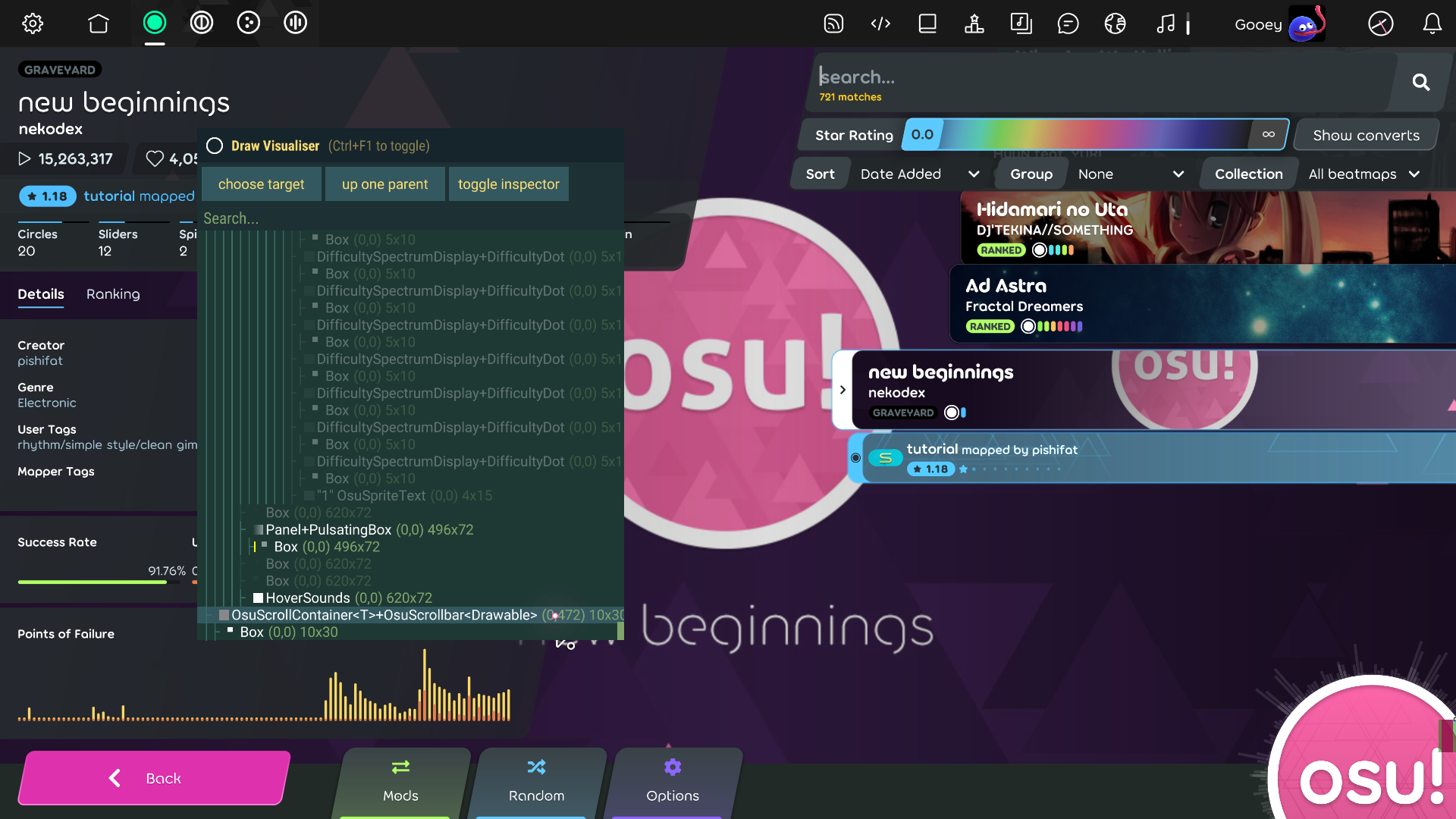
Task: Select osu!catch ruleset icon
Action: pos(249,23)
